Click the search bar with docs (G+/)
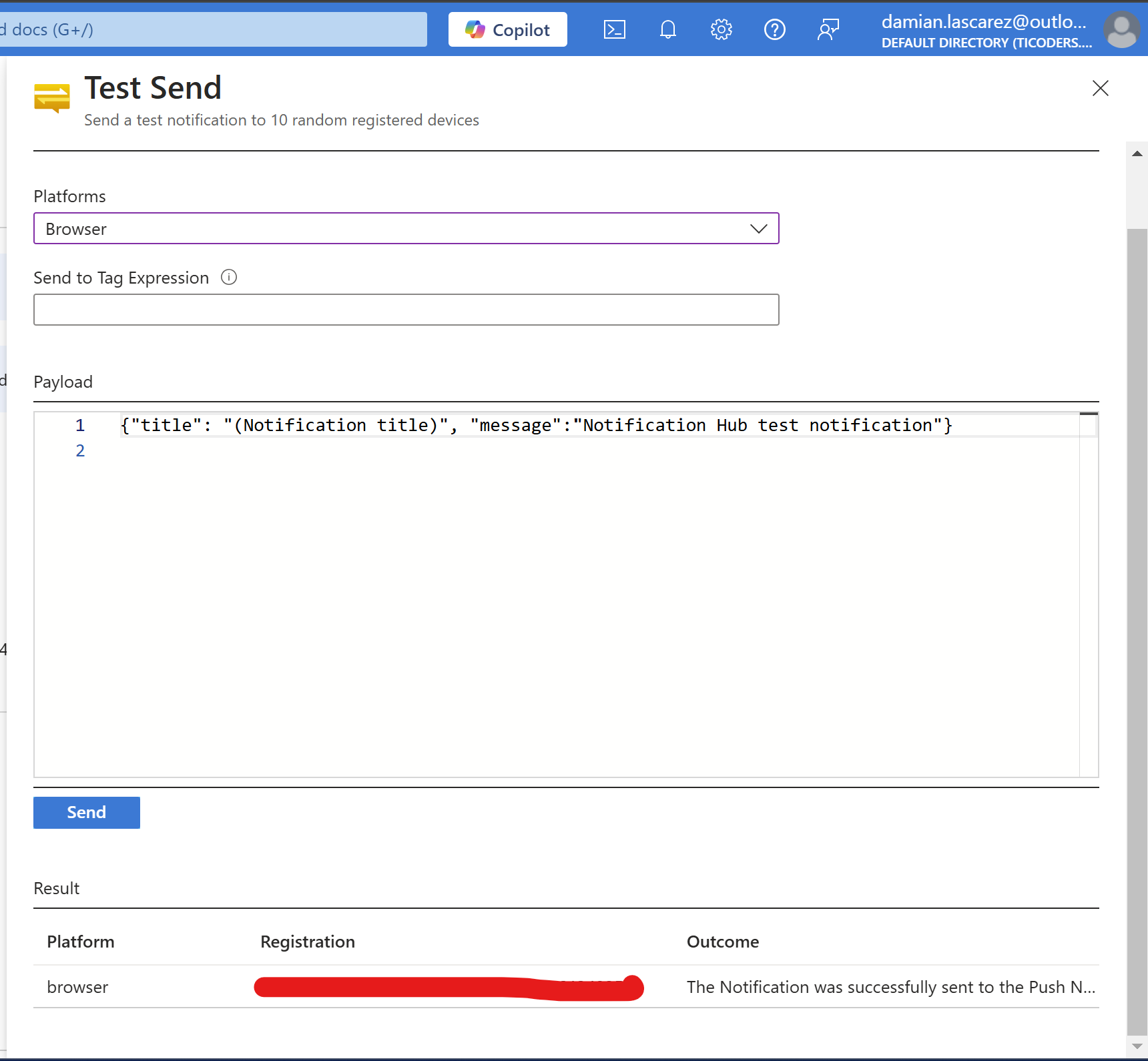1148x1061 pixels. coord(214,29)
